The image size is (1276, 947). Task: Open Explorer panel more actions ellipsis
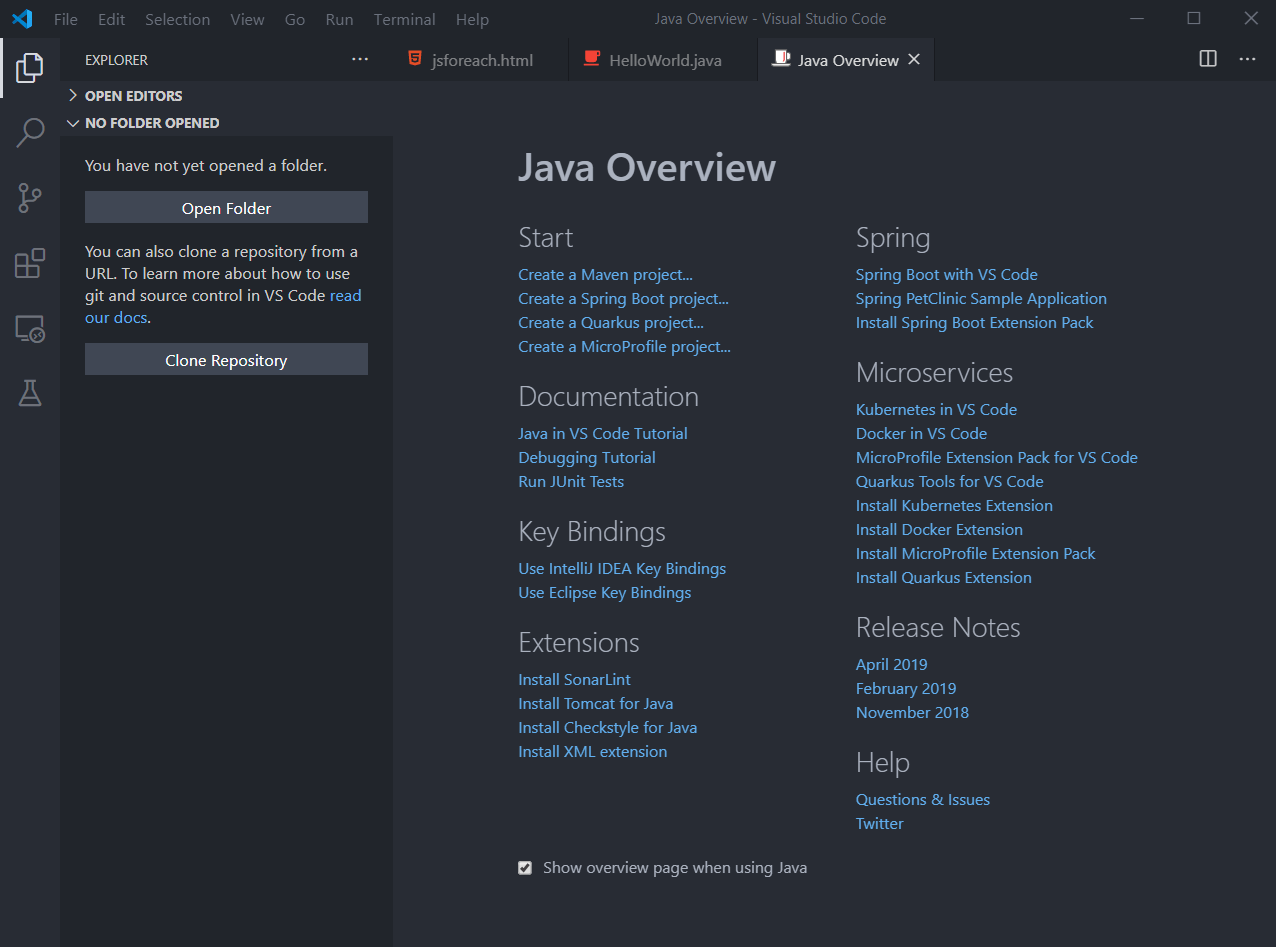(360, 60)
